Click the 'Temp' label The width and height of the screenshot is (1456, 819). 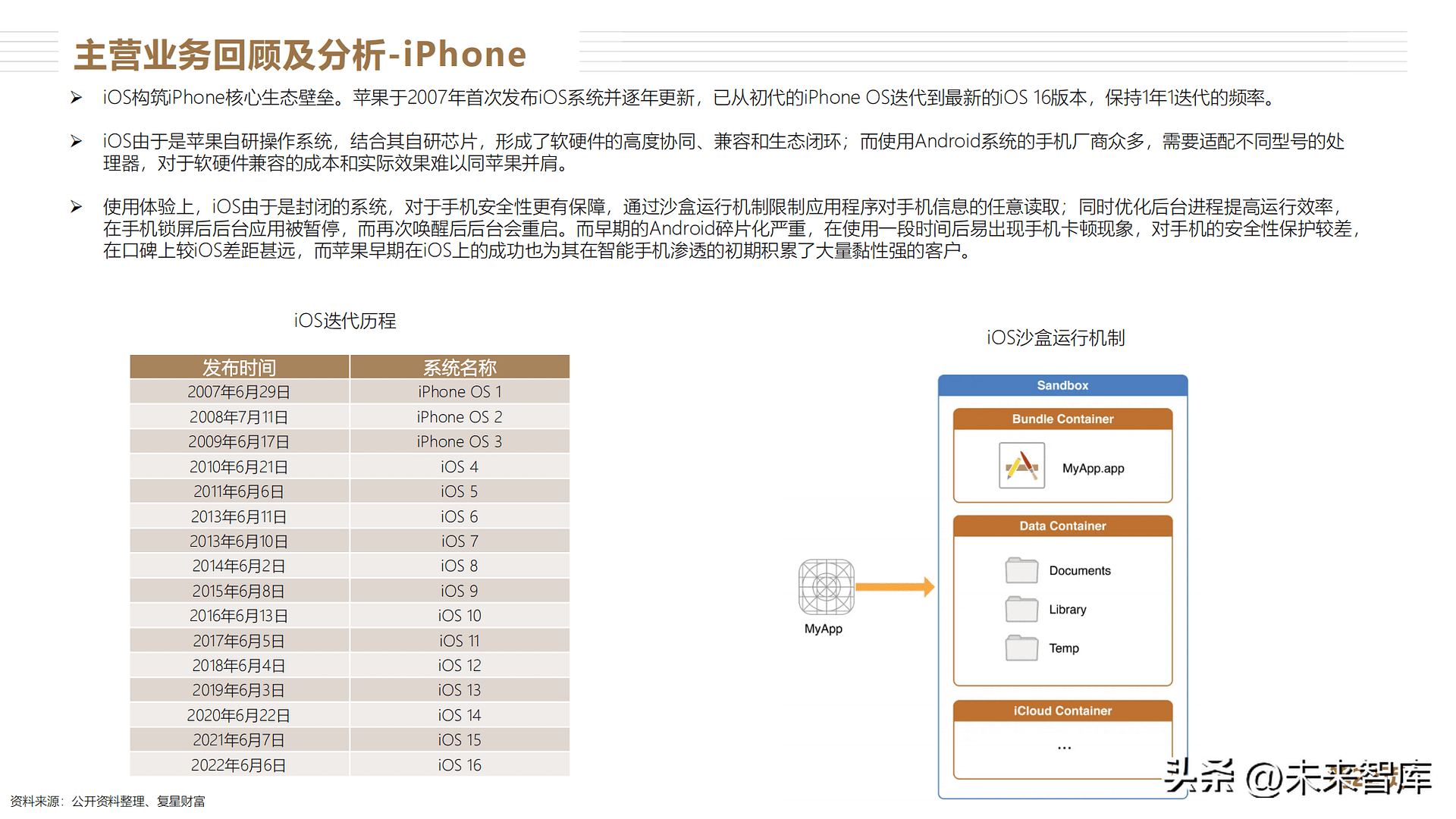coord(1064,648)
